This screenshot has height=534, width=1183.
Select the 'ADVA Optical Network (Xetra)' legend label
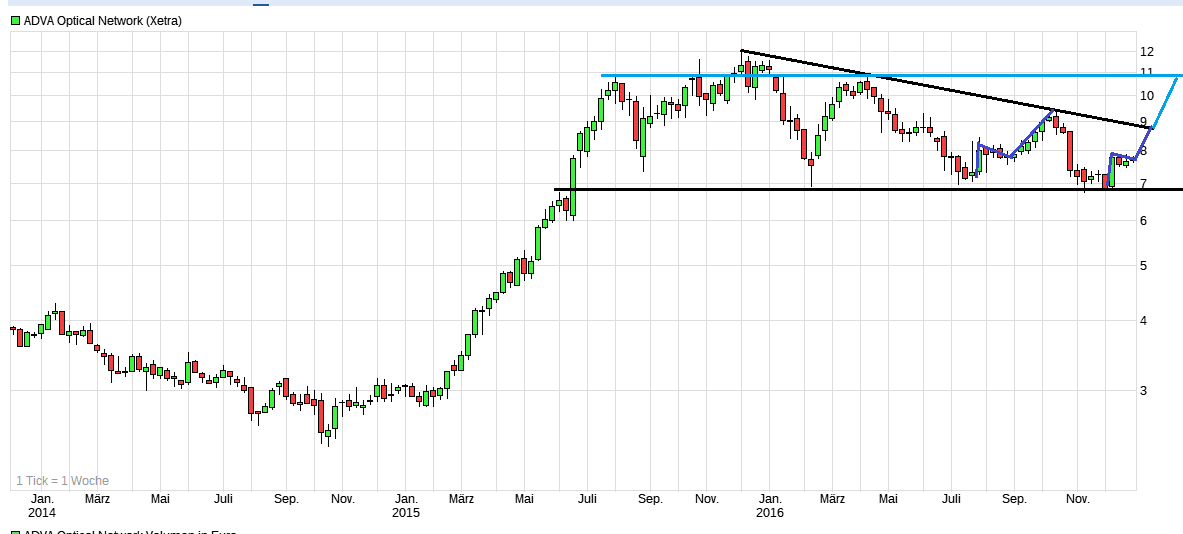pos(103,21)
